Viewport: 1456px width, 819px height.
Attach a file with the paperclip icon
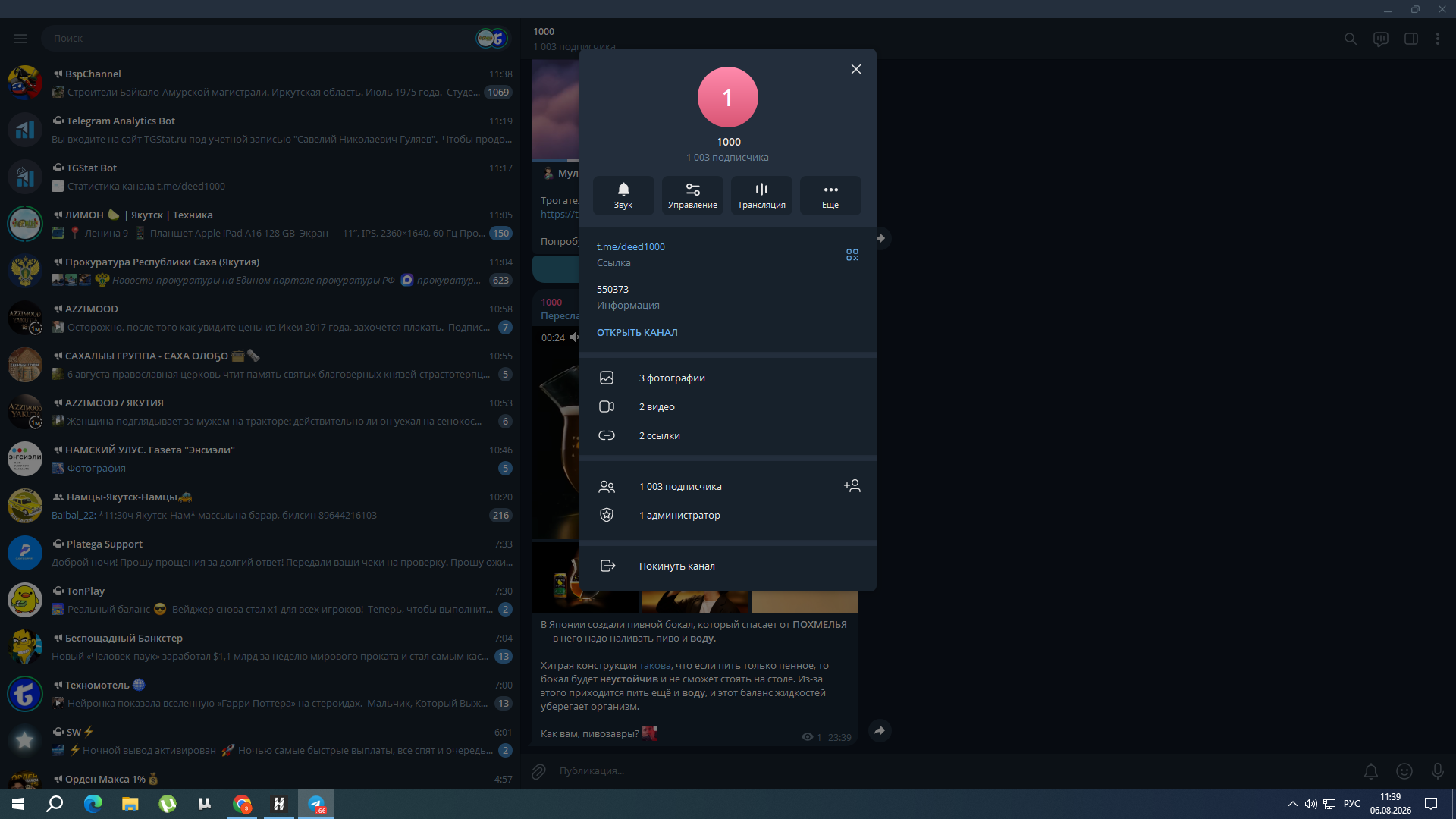pyautogui.click(x=538, y=771)
